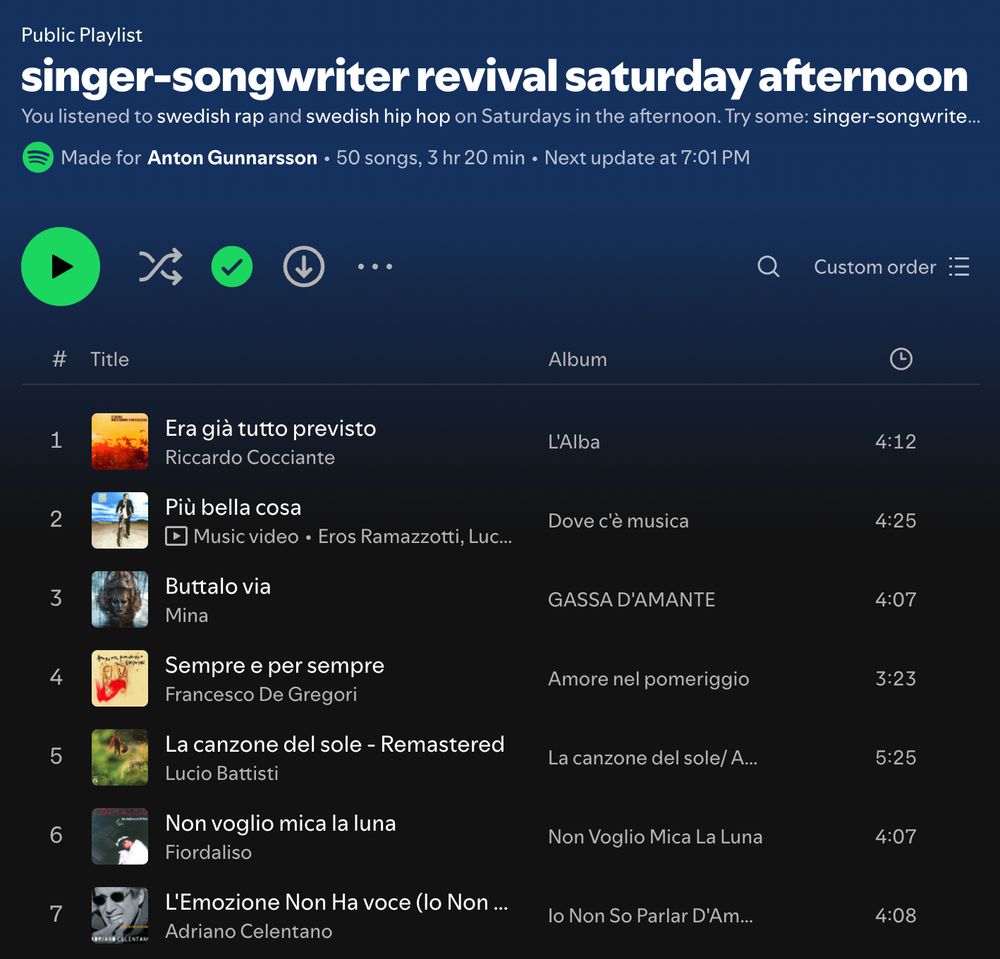Open the Non Voglio Mica La Luna album link

(x=656, y=837)
